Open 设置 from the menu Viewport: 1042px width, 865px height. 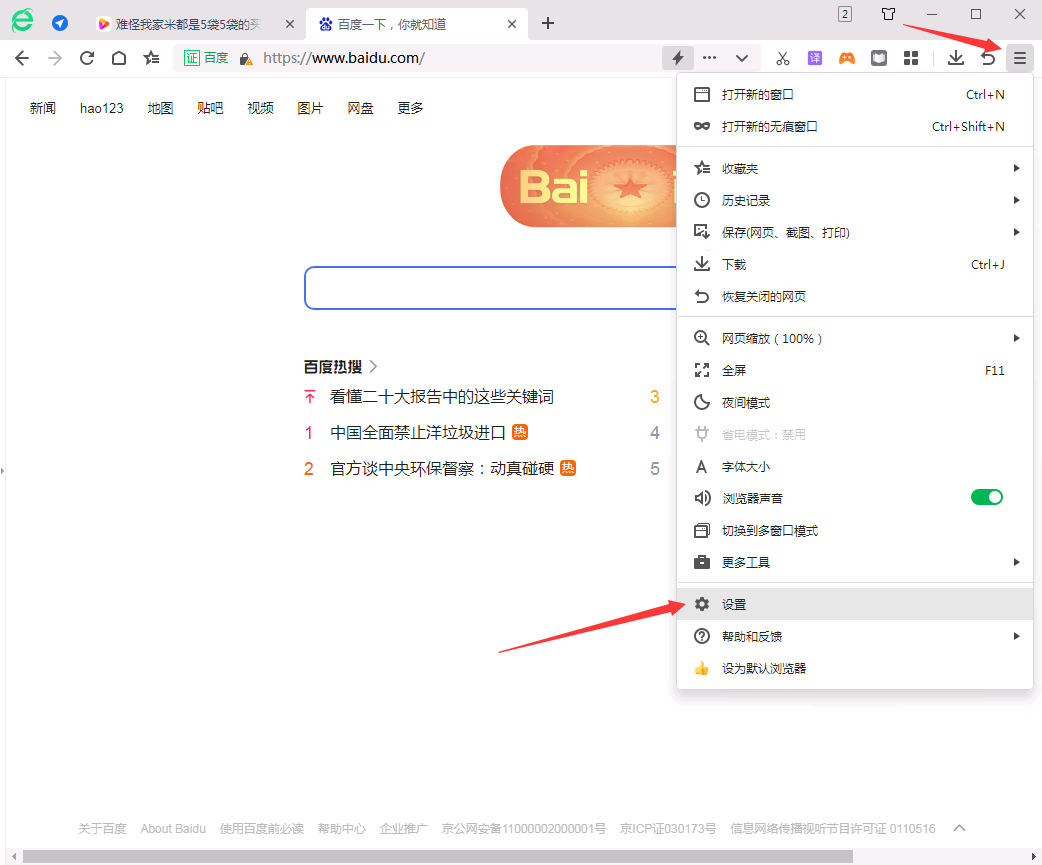(855, 605)
